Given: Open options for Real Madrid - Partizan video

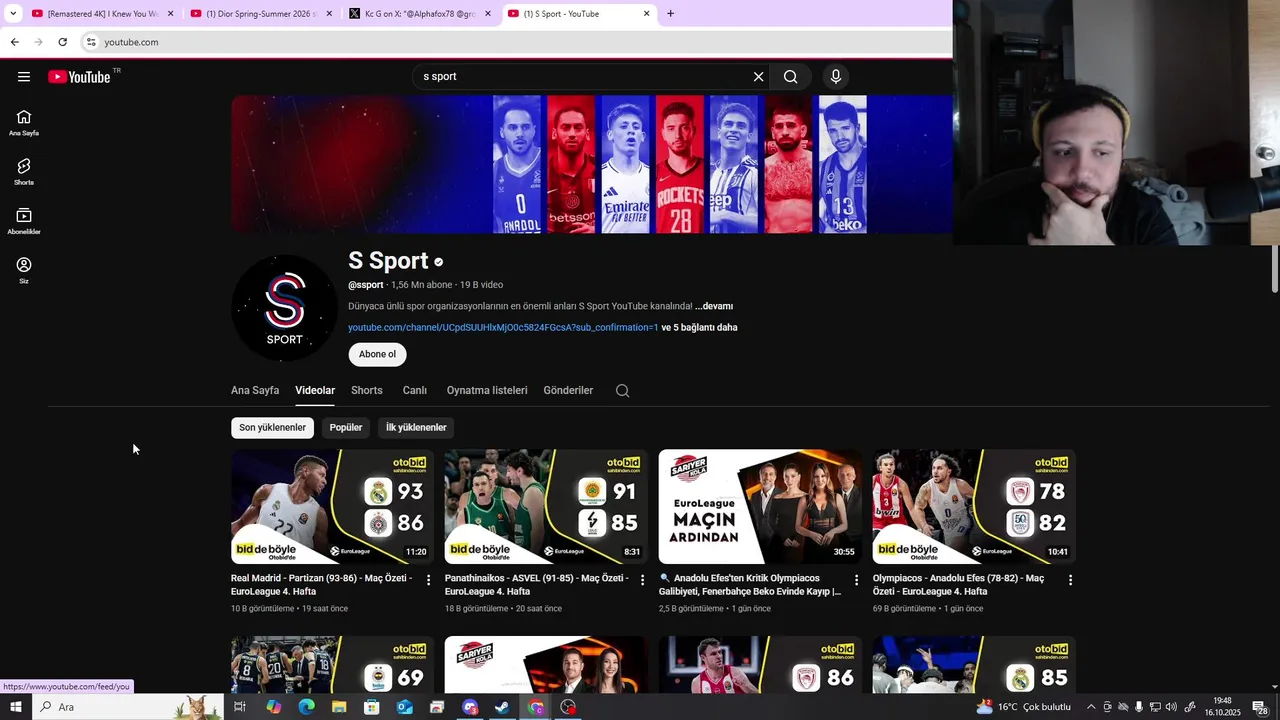Looking at the screenshot, I should pos(429,580).
